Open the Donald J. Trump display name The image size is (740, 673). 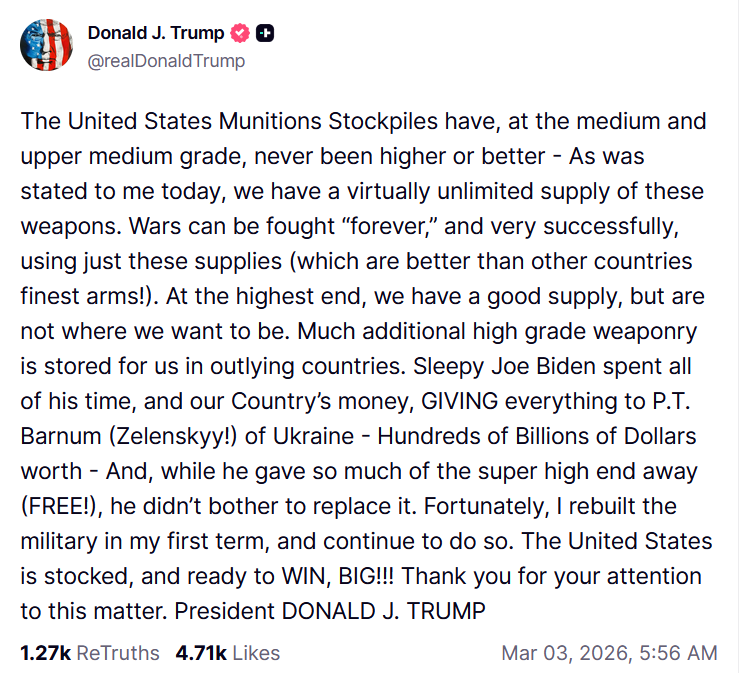[x=154, y=34]
